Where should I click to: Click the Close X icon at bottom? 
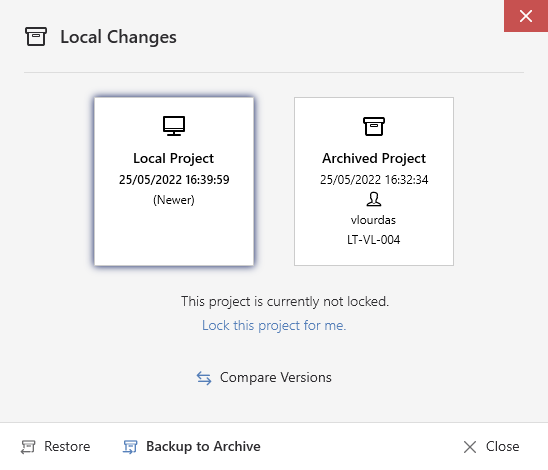tap(470, 447)
